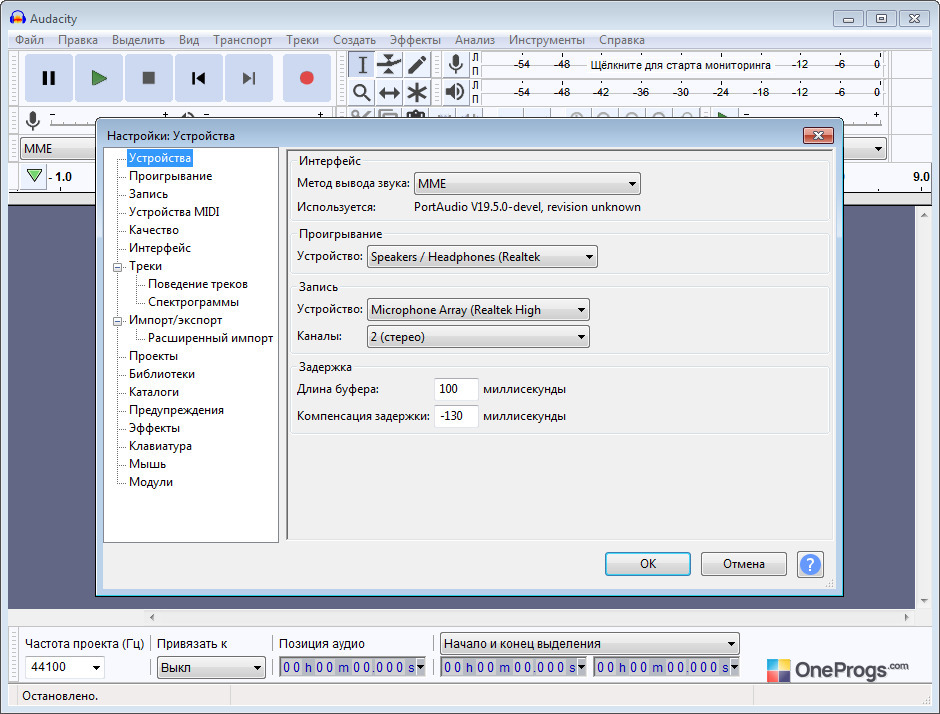The height and width of the screenshot is (714, 940).
Task: Select Клавиатура in preferences tree
Action: 160,446
